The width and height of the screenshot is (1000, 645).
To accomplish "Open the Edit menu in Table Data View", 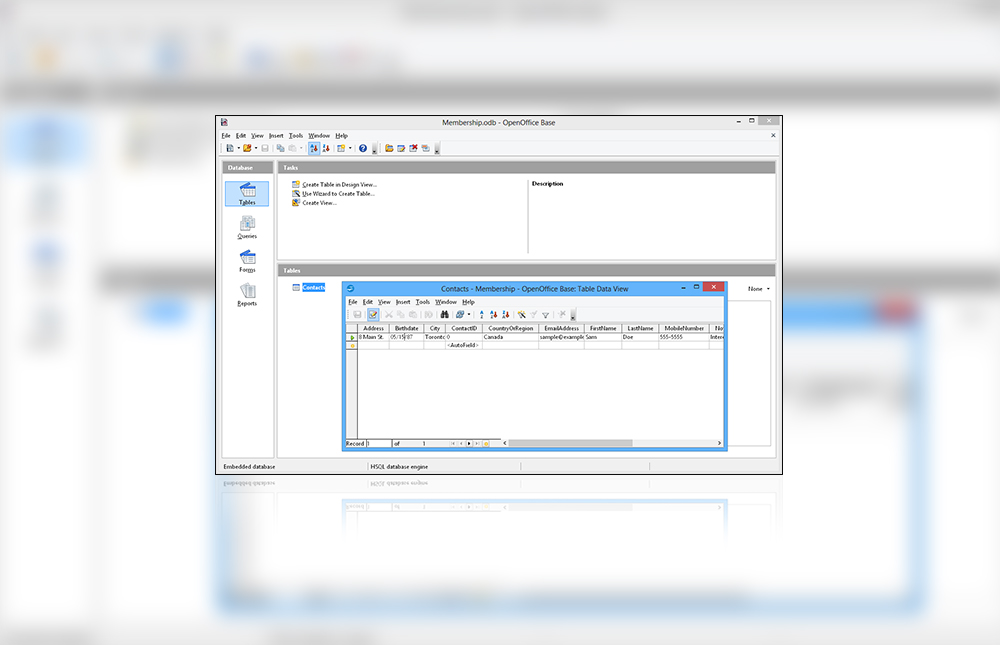I will tap(368, 302).
